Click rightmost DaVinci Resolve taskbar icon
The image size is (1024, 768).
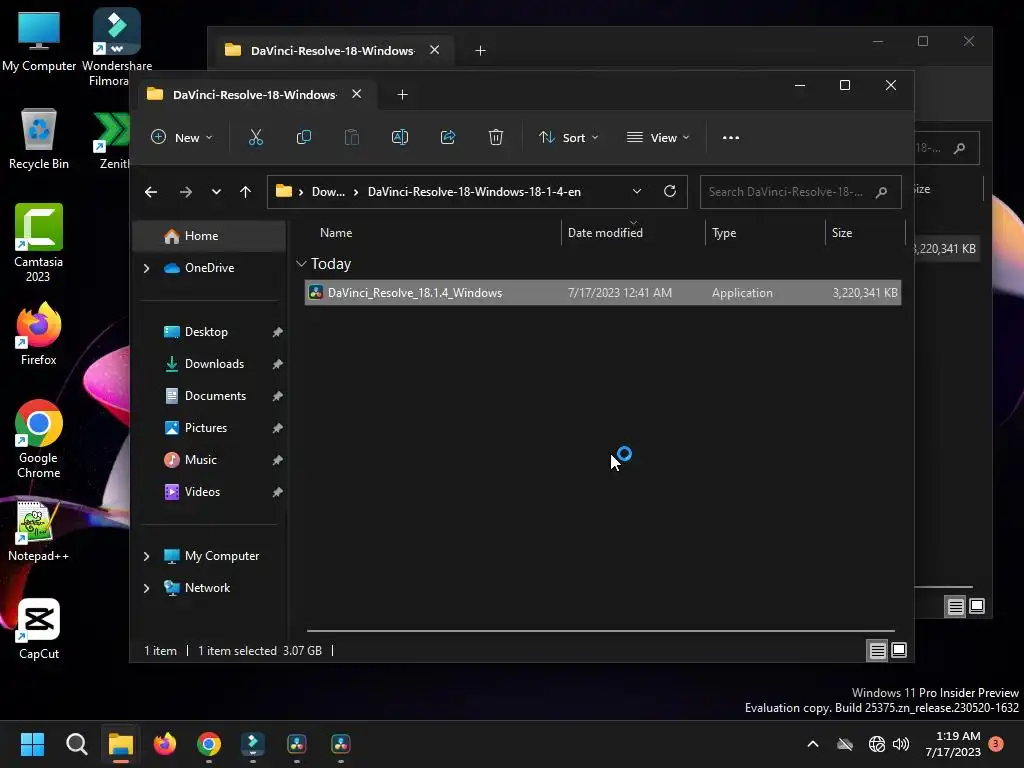point(341,744)
